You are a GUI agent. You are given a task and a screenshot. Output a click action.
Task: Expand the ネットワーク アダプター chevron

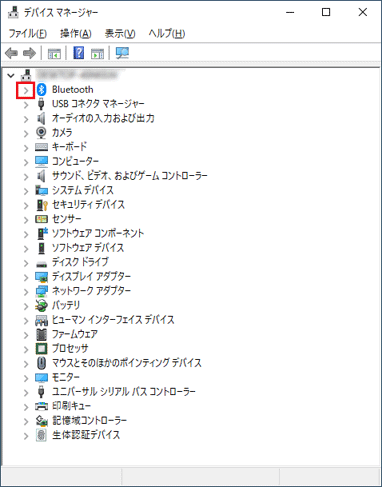click(x=26, y=292)
